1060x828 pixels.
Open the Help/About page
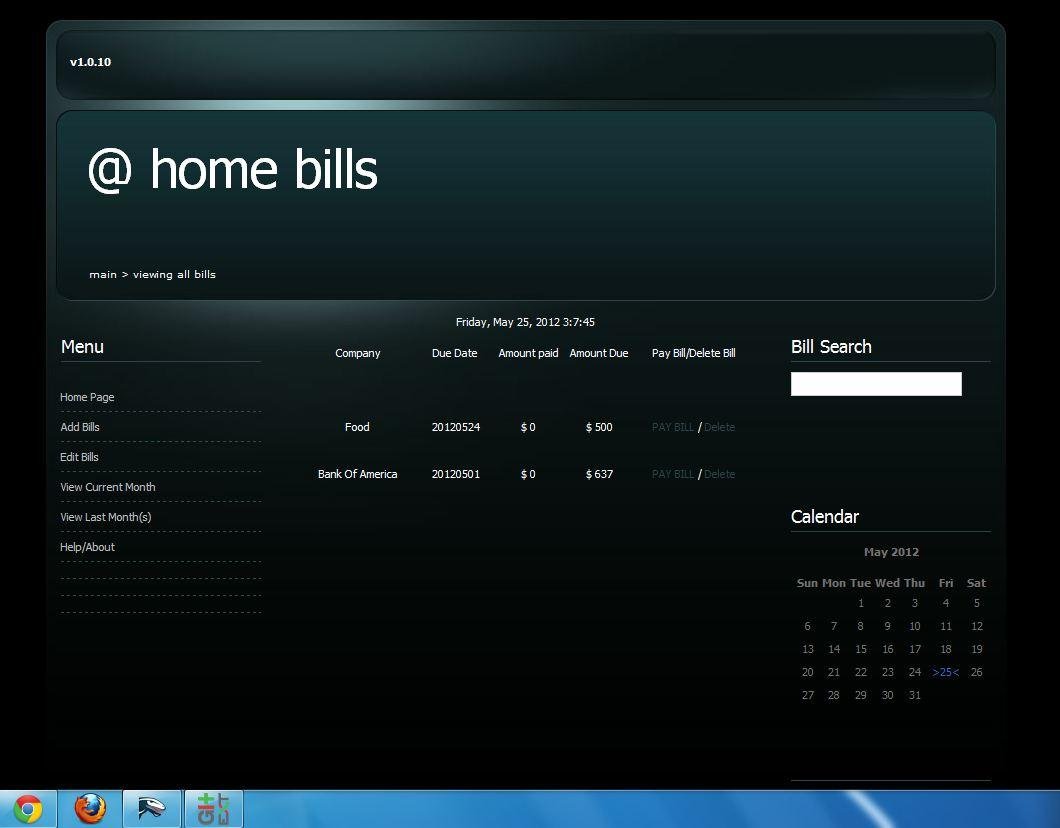click(x=87, y=547)
